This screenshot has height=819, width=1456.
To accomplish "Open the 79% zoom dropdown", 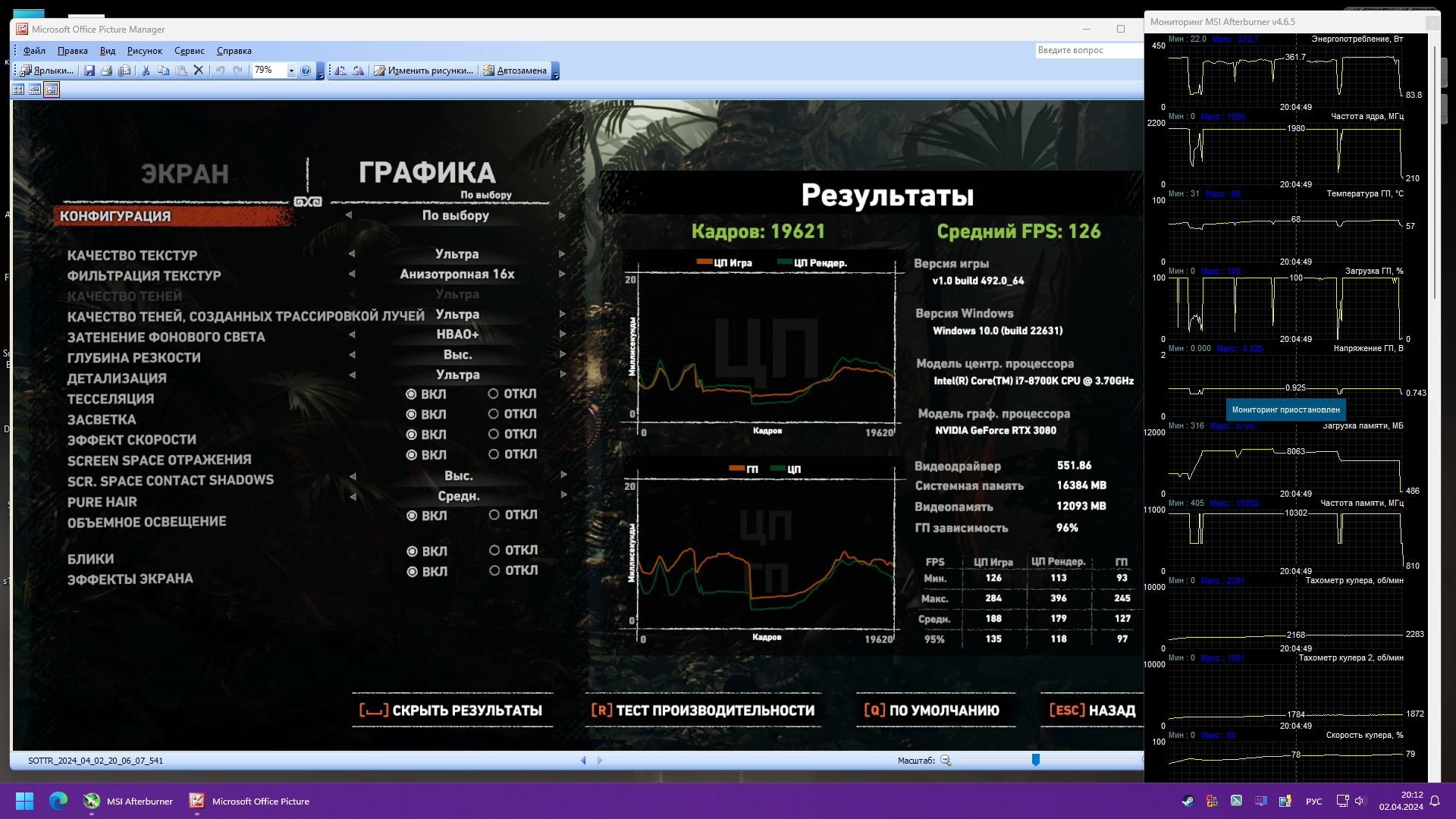I will (x=291, y=71).
